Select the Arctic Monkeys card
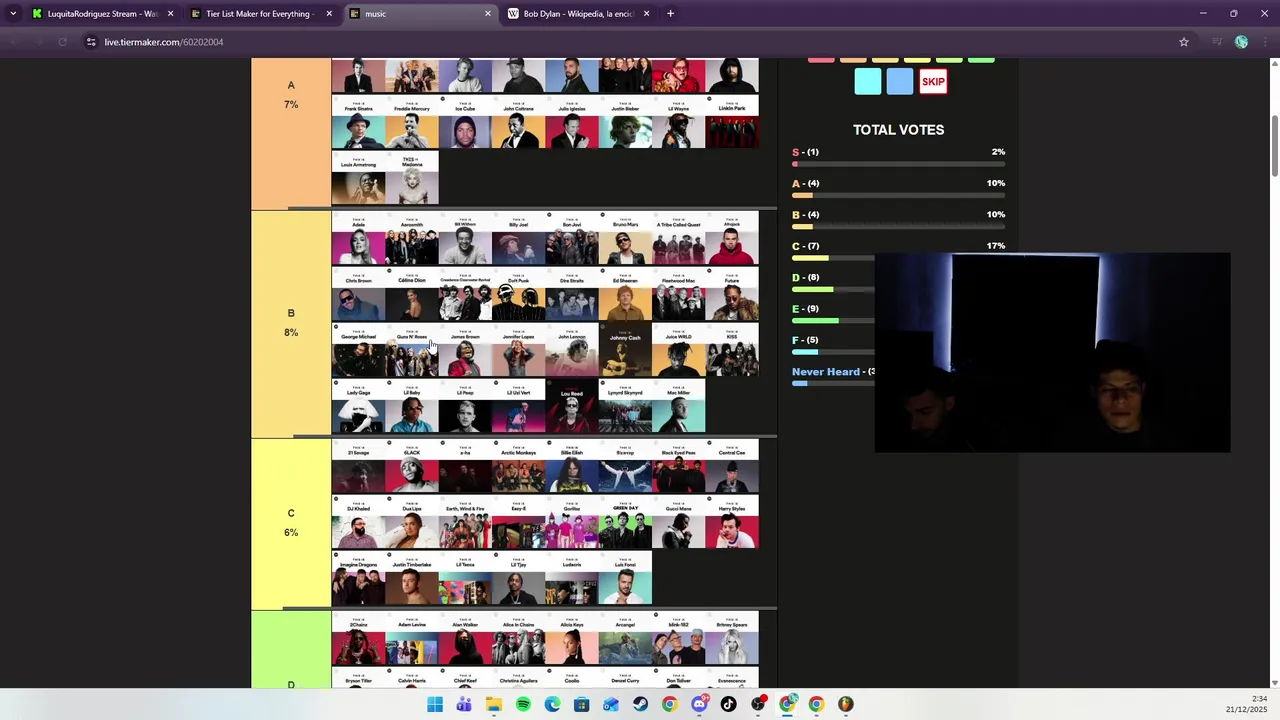Screen dimensions: 1280x720 (x=518, y=468)
